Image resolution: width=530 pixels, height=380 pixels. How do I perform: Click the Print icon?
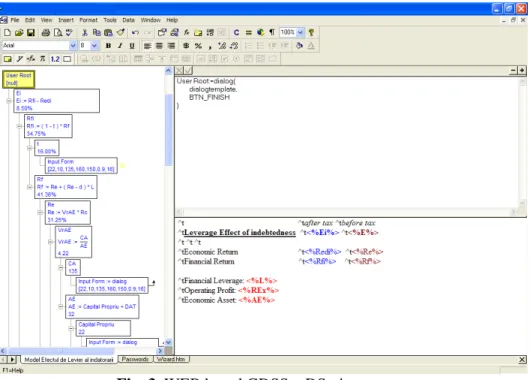tap(46, 32)
